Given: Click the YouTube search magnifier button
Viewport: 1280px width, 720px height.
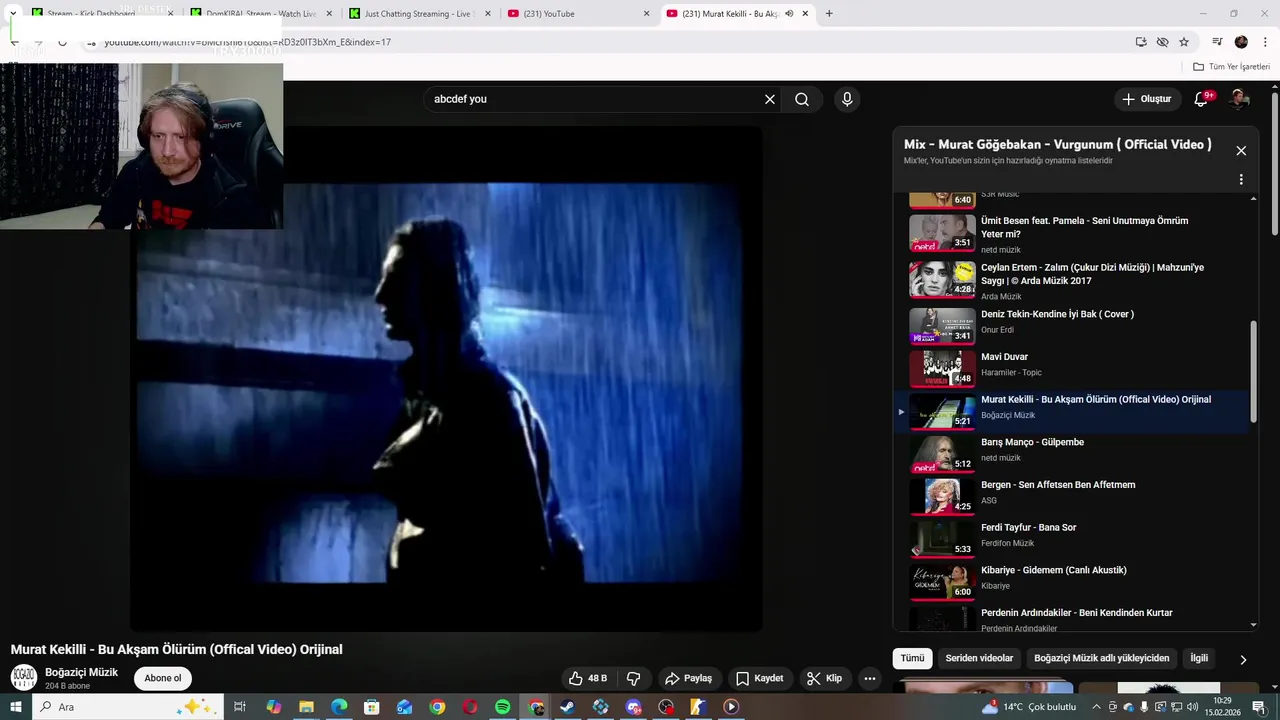Looking at the screenshot, I should [x=802, y=99].
